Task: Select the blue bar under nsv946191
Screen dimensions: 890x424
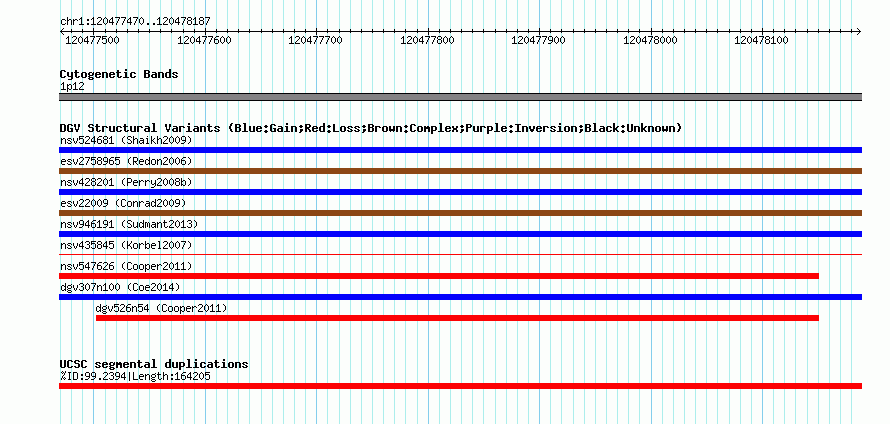Action: (x=460, y=234)
